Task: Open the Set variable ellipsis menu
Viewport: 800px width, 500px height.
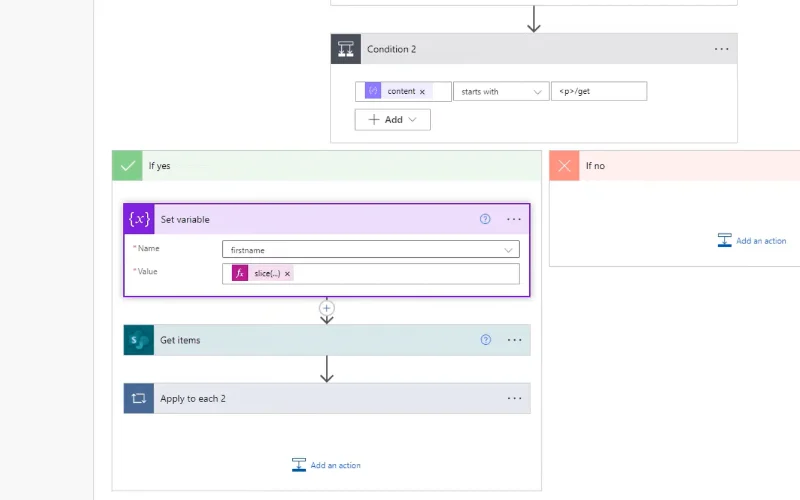Action: [514, 219]
